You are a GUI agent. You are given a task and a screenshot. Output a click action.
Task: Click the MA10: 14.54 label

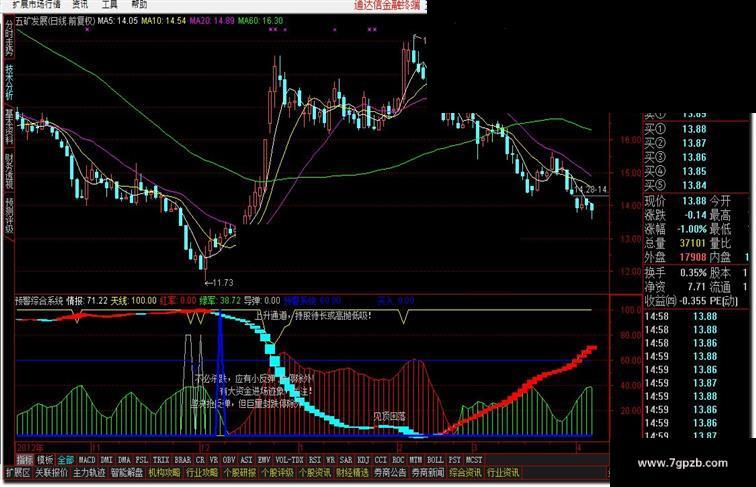tap(163, 21)
